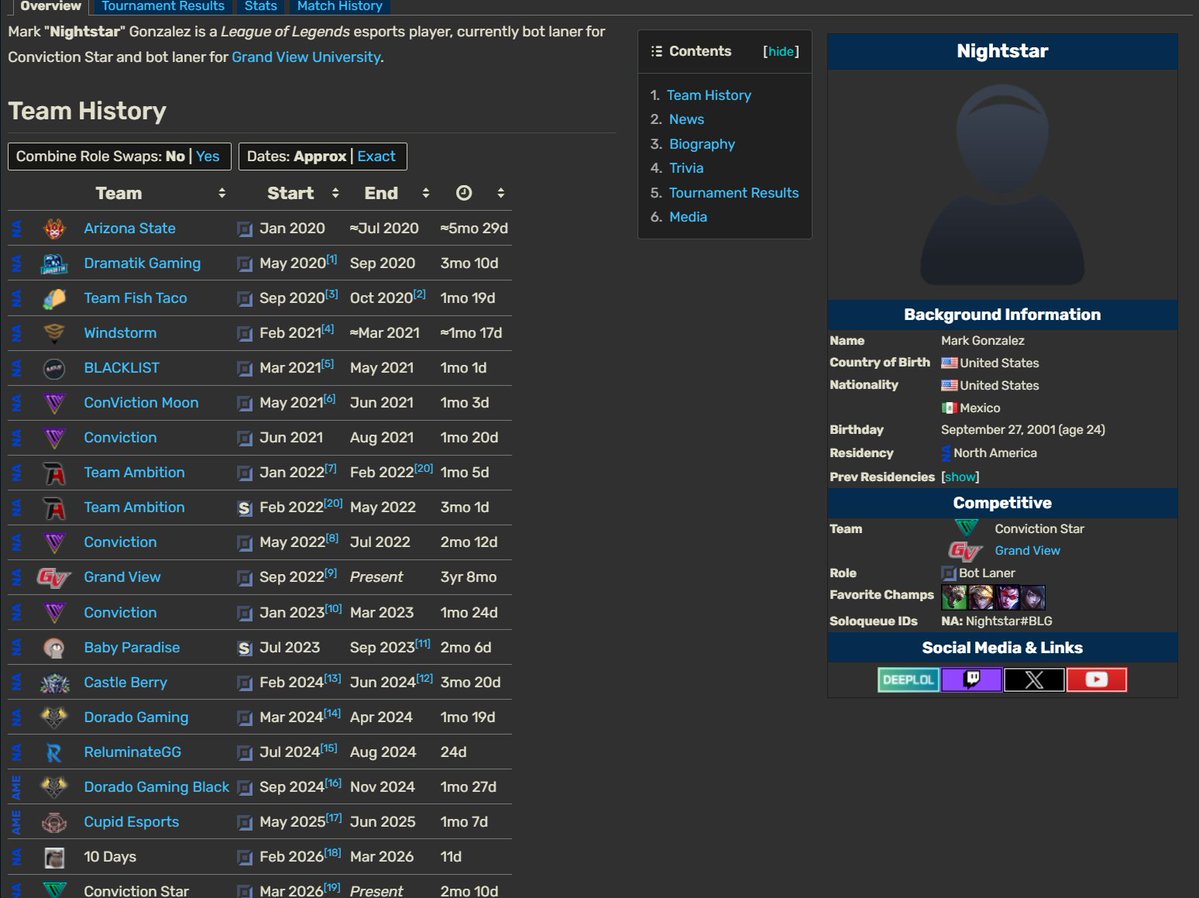1199x898 pixels.
Task: Click the ConViction Moon team logo
Action: [x=54, y=403]
